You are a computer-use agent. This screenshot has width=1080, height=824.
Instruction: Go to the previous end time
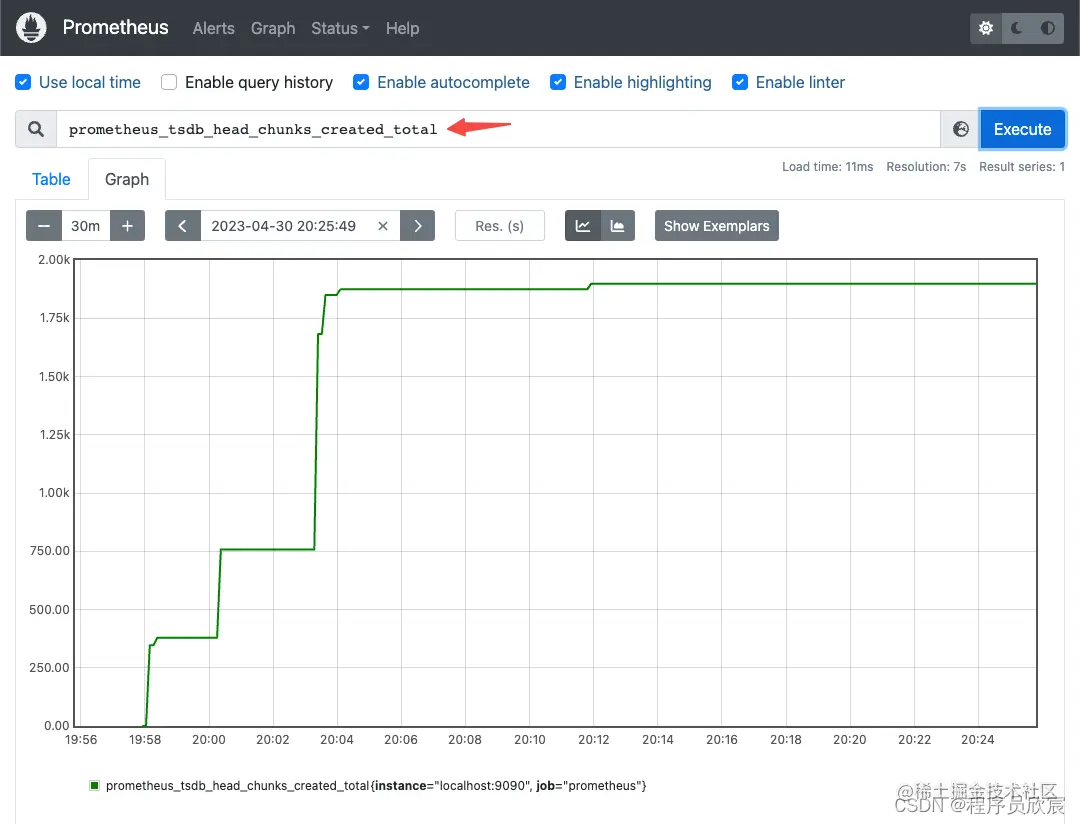183,226
